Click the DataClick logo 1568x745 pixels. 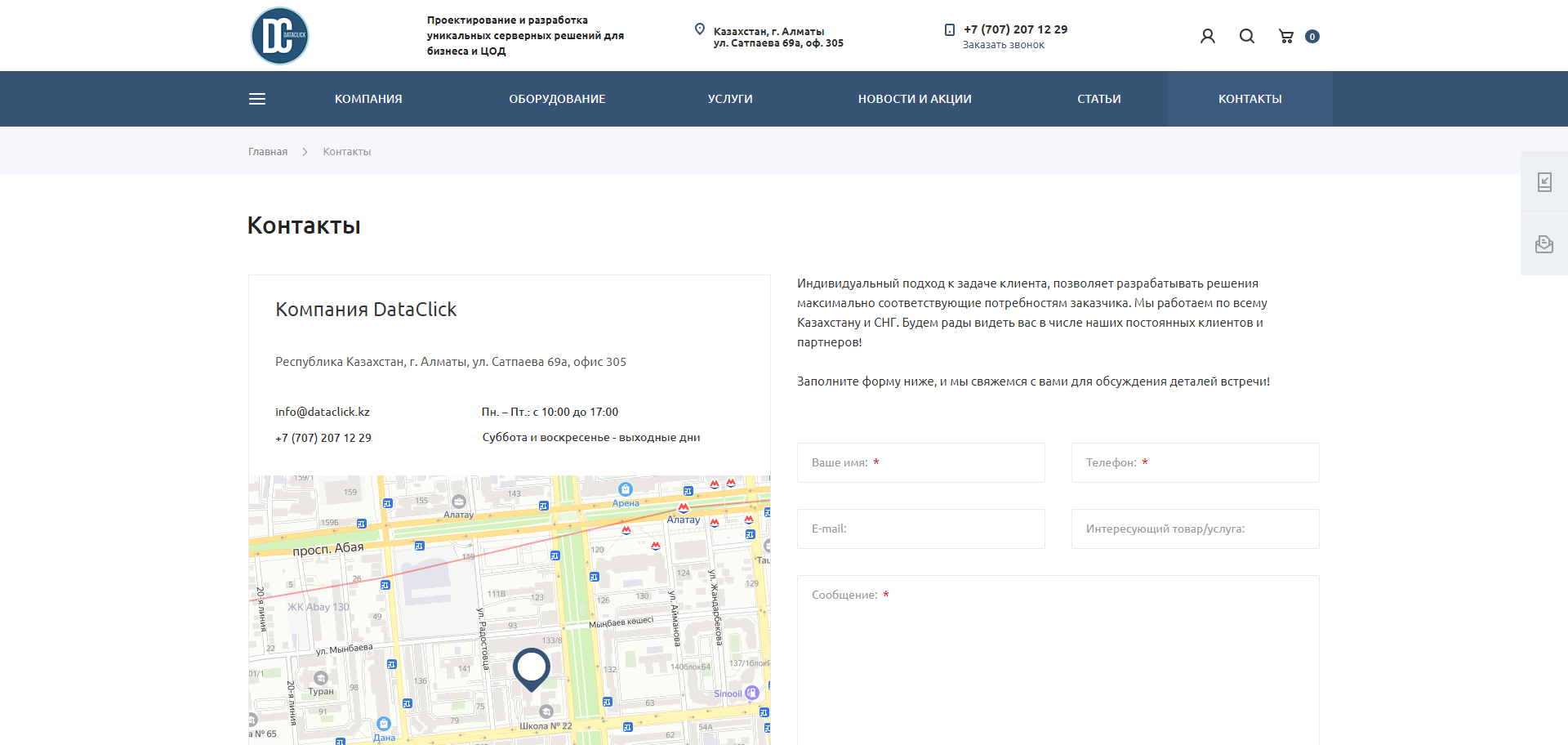[279, 36]
